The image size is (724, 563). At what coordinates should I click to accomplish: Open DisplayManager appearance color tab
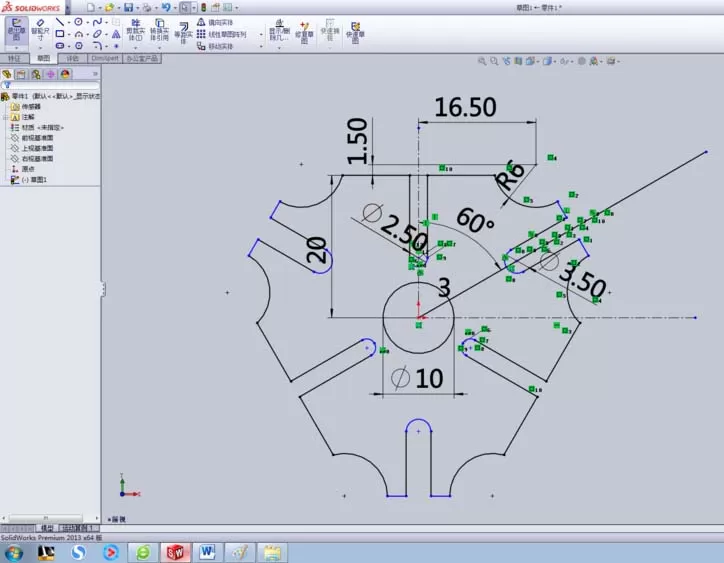pos(65,74)
